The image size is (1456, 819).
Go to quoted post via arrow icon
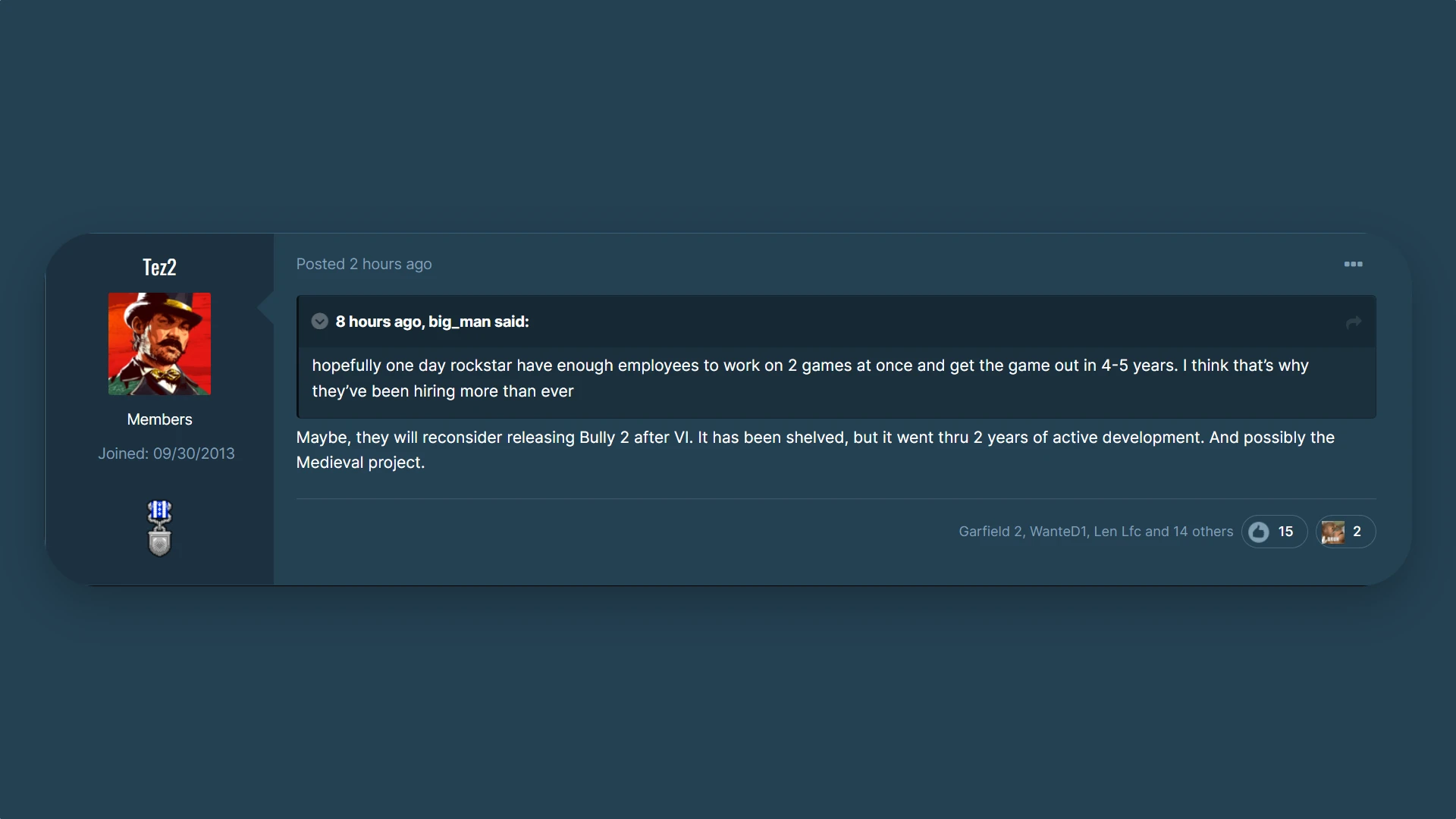point(1354,322)
